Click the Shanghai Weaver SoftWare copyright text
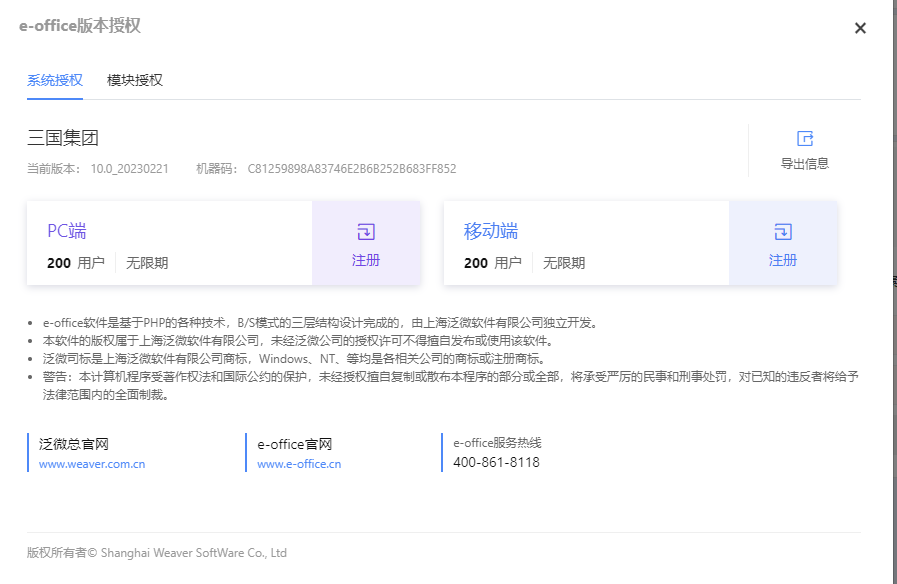897x584 pixels. point(157,553)
